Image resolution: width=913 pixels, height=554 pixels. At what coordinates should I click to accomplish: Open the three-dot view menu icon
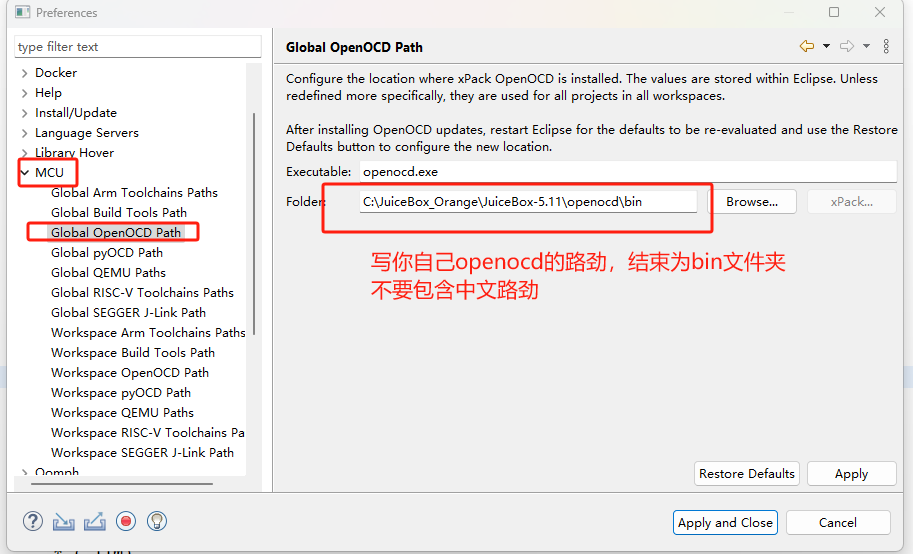click(x=886, y=46)
